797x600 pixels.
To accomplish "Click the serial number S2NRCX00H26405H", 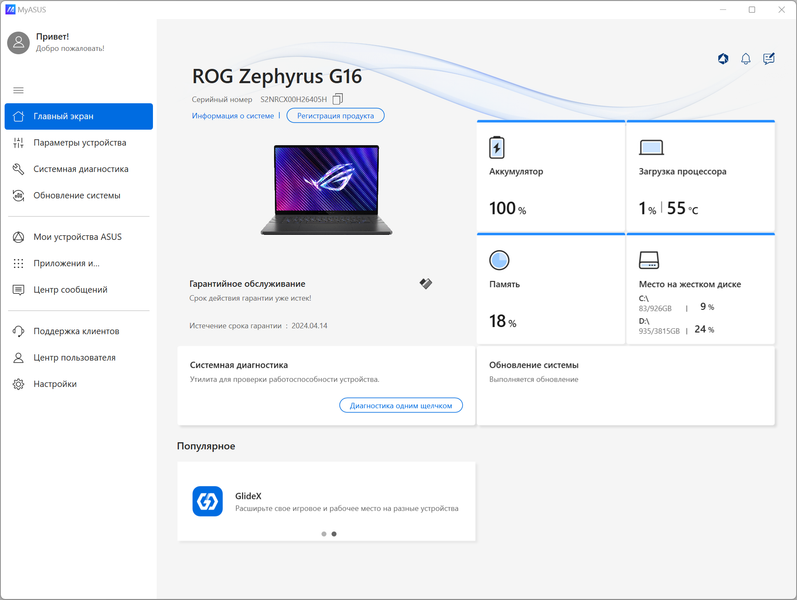I will [294, 100].
